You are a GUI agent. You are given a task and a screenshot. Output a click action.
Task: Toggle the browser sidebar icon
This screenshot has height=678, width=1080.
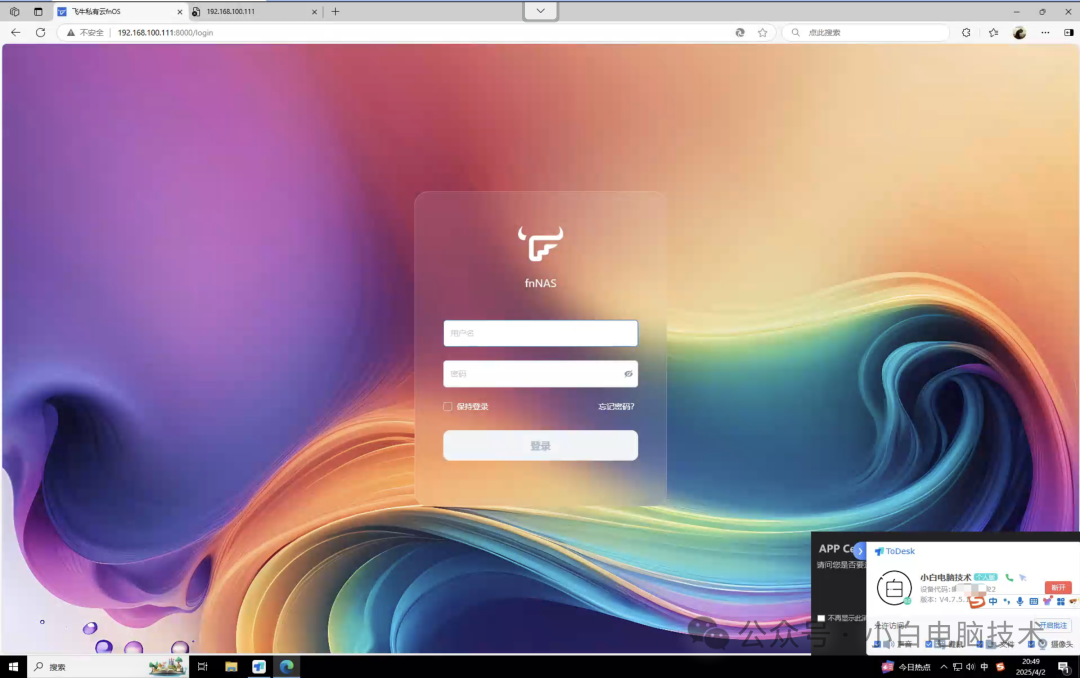(1069, 32)
